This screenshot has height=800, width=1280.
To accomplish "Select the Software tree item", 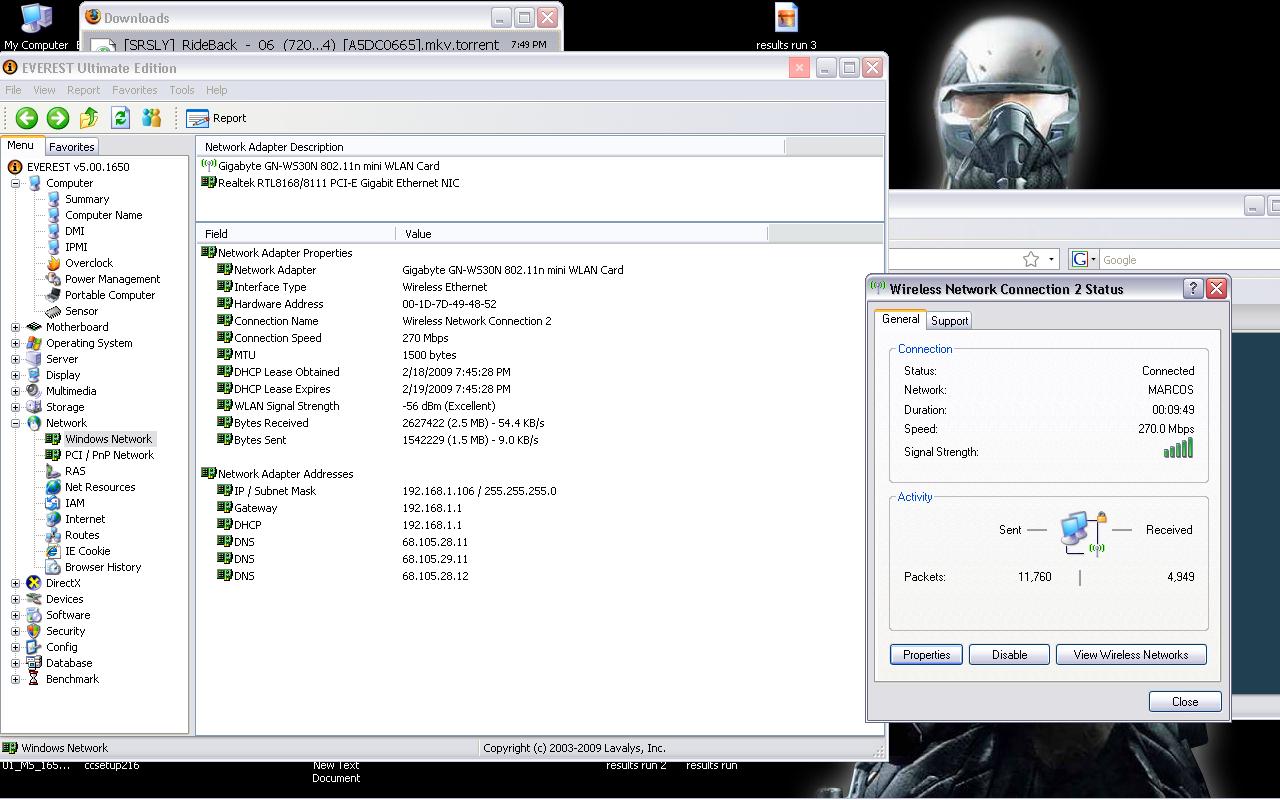I will click(x=68, y=615).
